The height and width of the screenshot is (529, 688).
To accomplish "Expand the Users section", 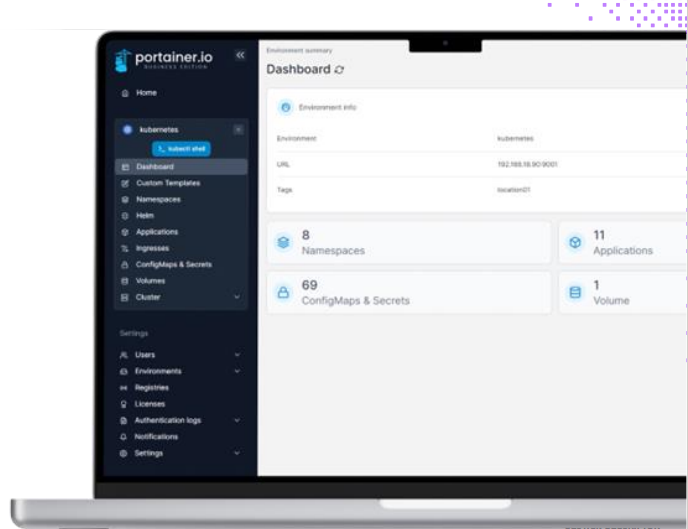I will click(237, 355).
